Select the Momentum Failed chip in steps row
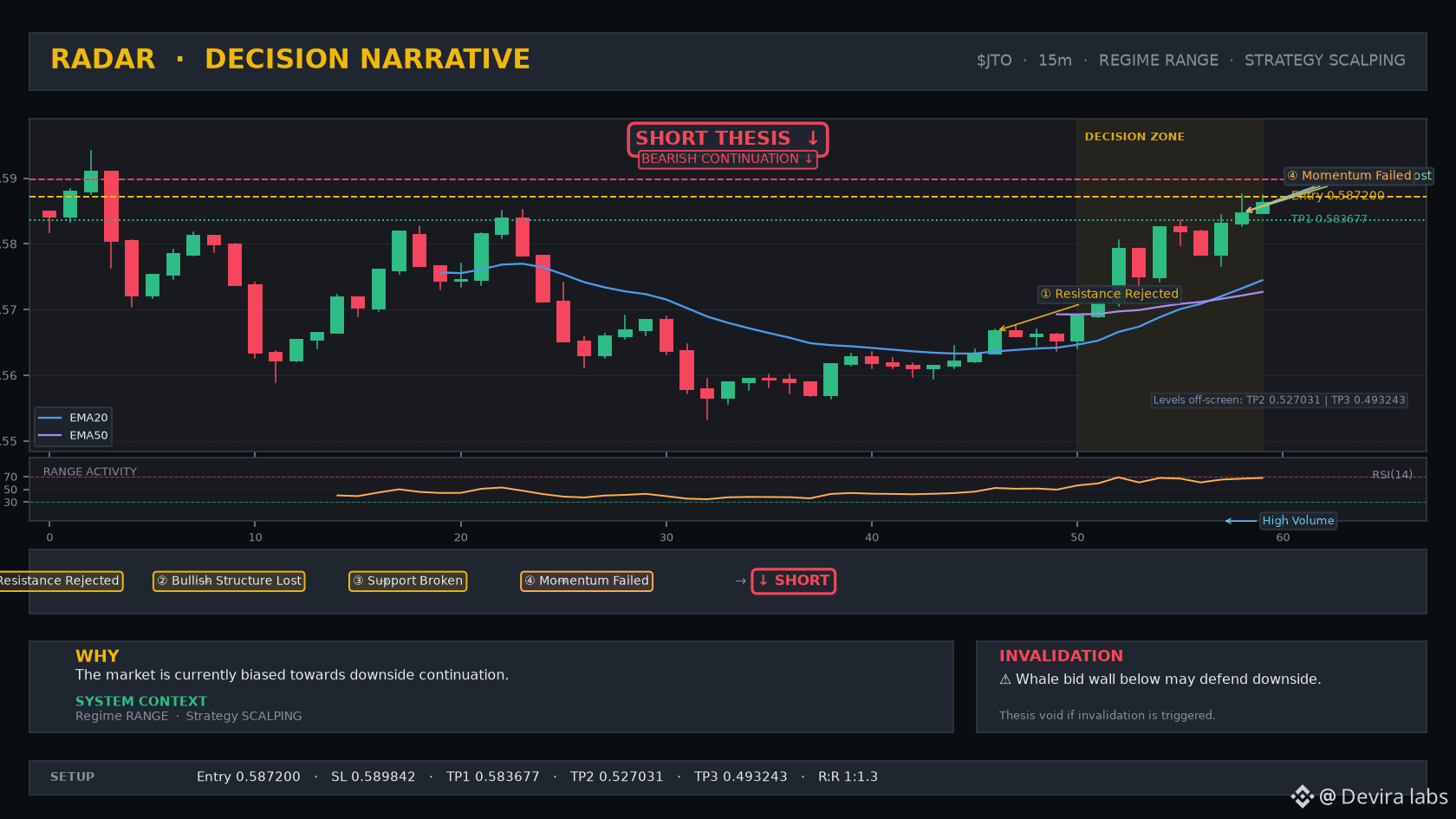The image size is (1456, 819). point(587,581)
